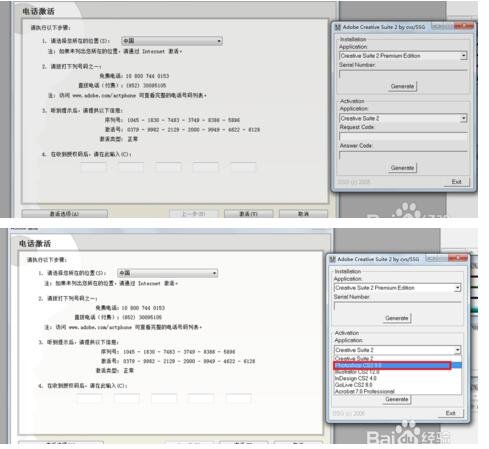Open Installation Application dropdown in lower keygen

(458, 288)
